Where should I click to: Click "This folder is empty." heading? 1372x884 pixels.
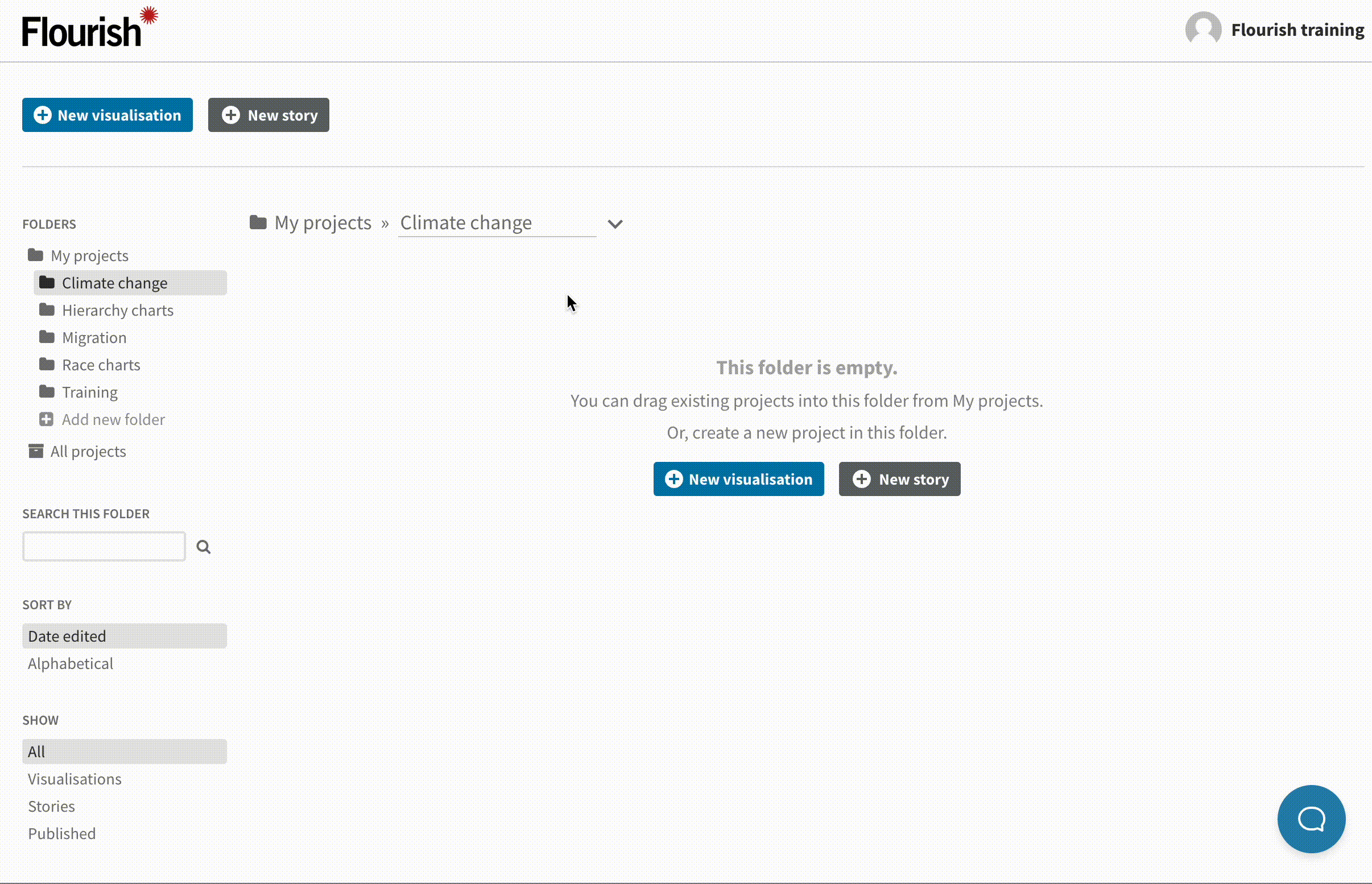click(x=807, y=367)
